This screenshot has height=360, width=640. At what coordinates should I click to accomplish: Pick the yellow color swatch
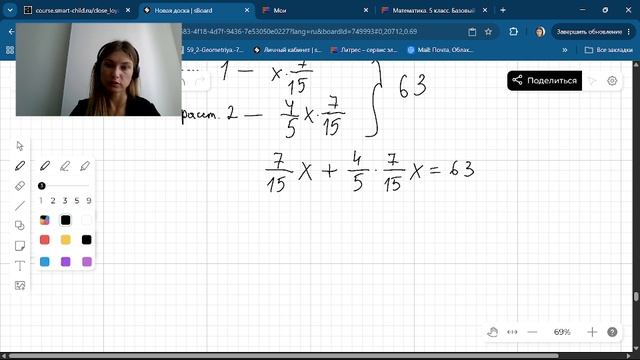[x=65, y=240]
